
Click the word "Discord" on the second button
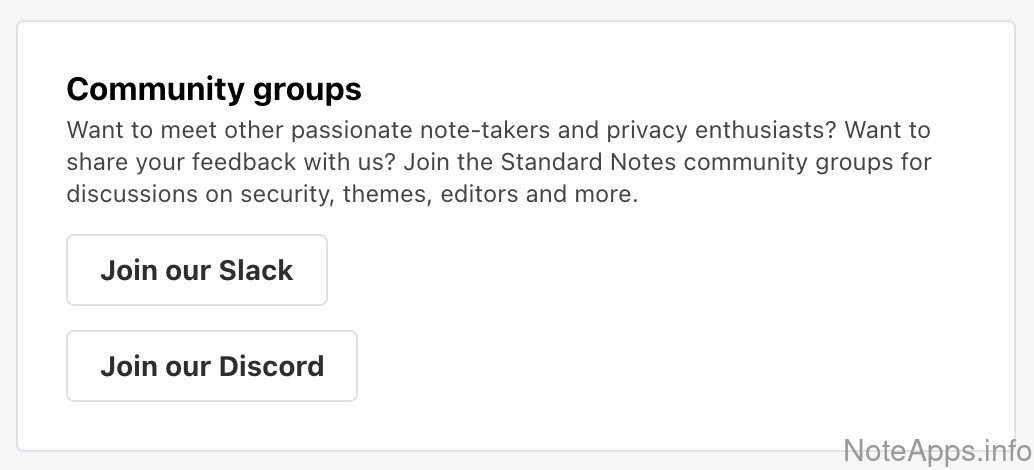271,366
